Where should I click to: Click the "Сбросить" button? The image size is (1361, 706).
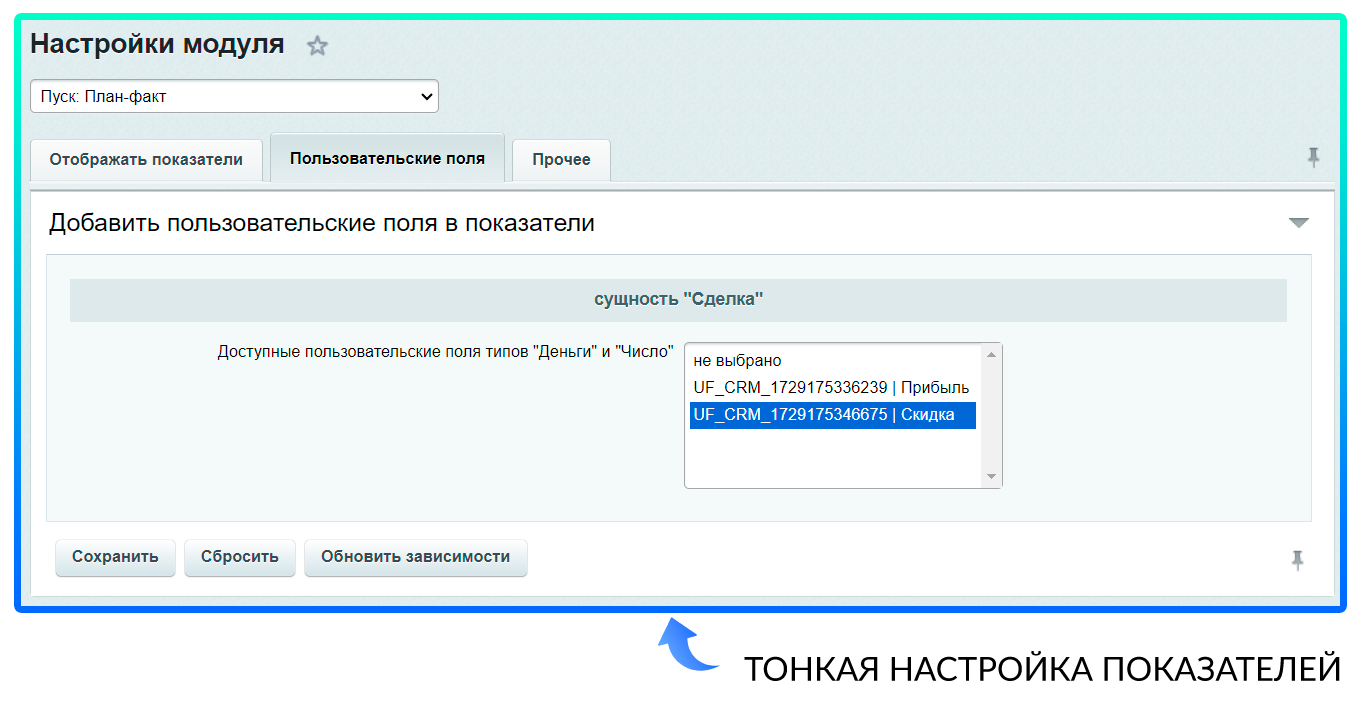click(x=240, y=557)
